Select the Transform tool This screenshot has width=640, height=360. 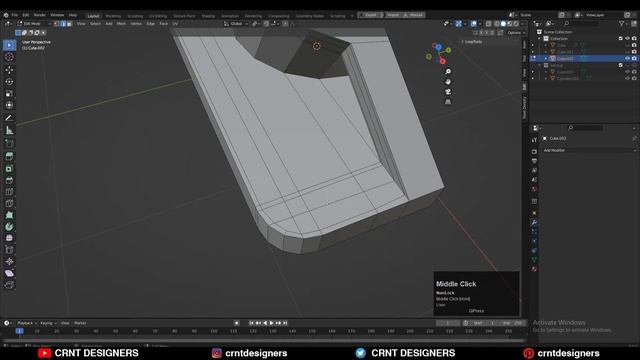click(9, 105)
